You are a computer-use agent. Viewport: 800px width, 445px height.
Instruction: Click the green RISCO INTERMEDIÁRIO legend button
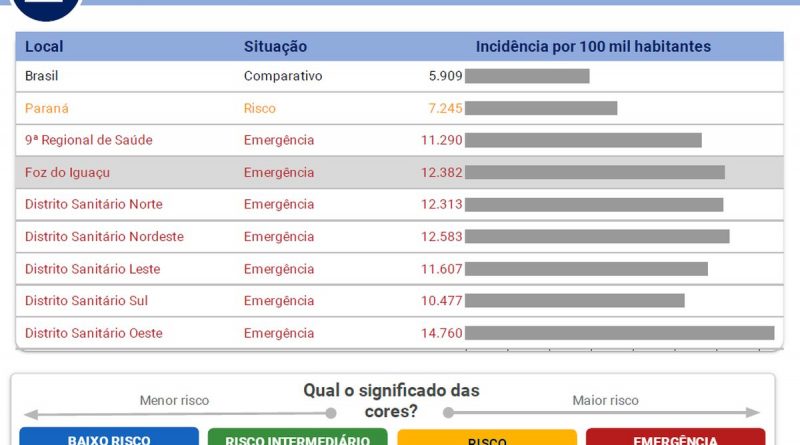[x=297, y=438]
